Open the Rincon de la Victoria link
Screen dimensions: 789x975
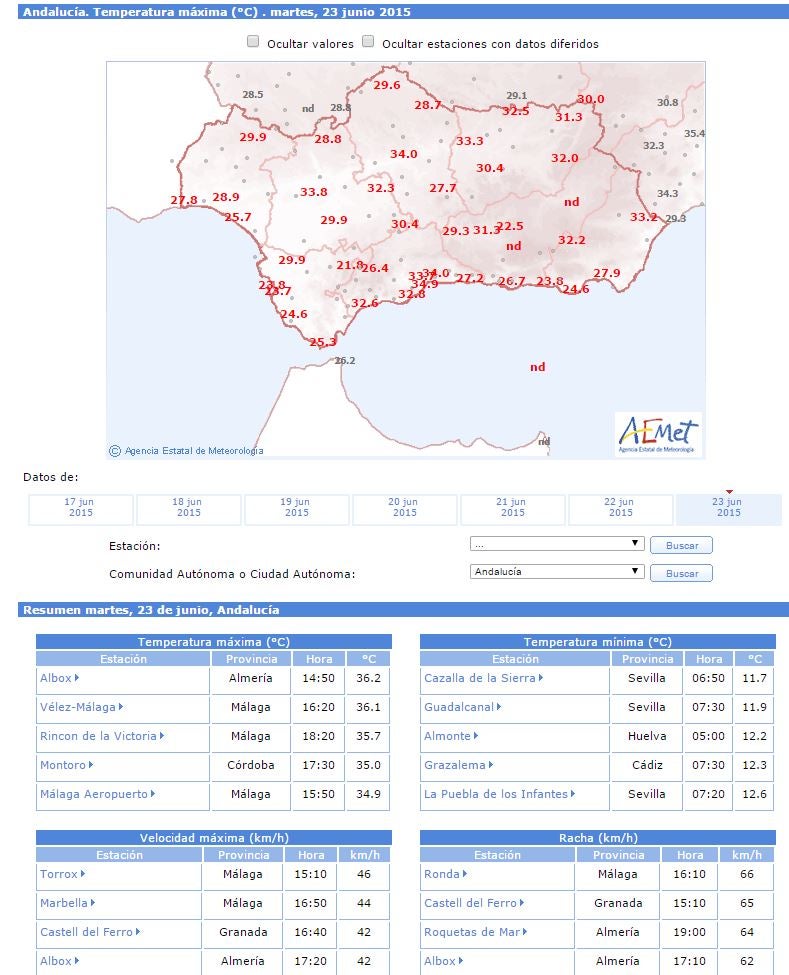click(x=98, y=736)
